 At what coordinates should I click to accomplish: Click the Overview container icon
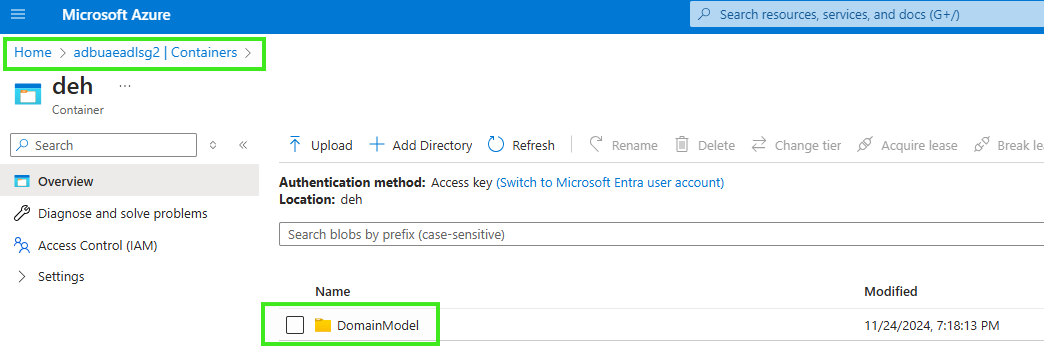(x=23, y=181)
